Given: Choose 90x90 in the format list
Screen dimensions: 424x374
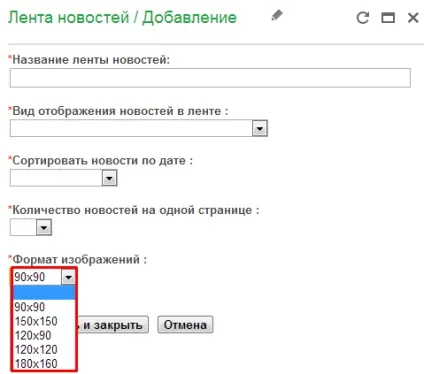Looking at the screenshot, I should (44, 307).
